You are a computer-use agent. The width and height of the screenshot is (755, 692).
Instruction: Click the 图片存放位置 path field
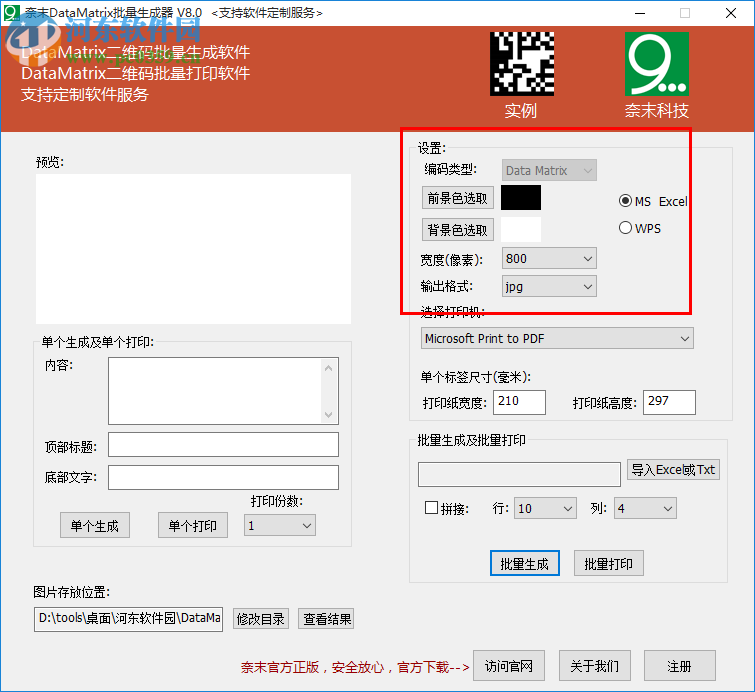coord(129,619)
